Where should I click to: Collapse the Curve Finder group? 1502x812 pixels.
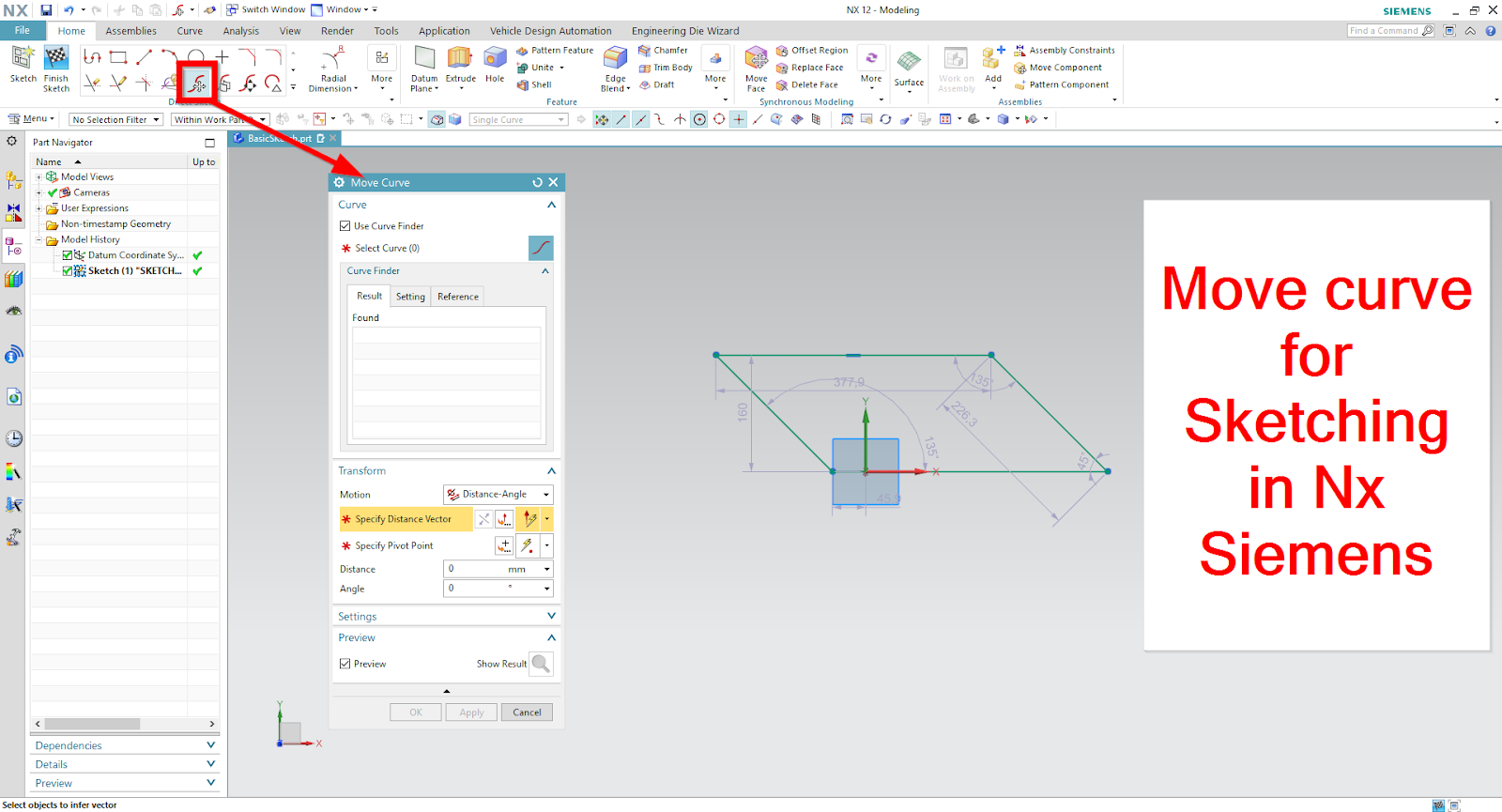point(545,271)
